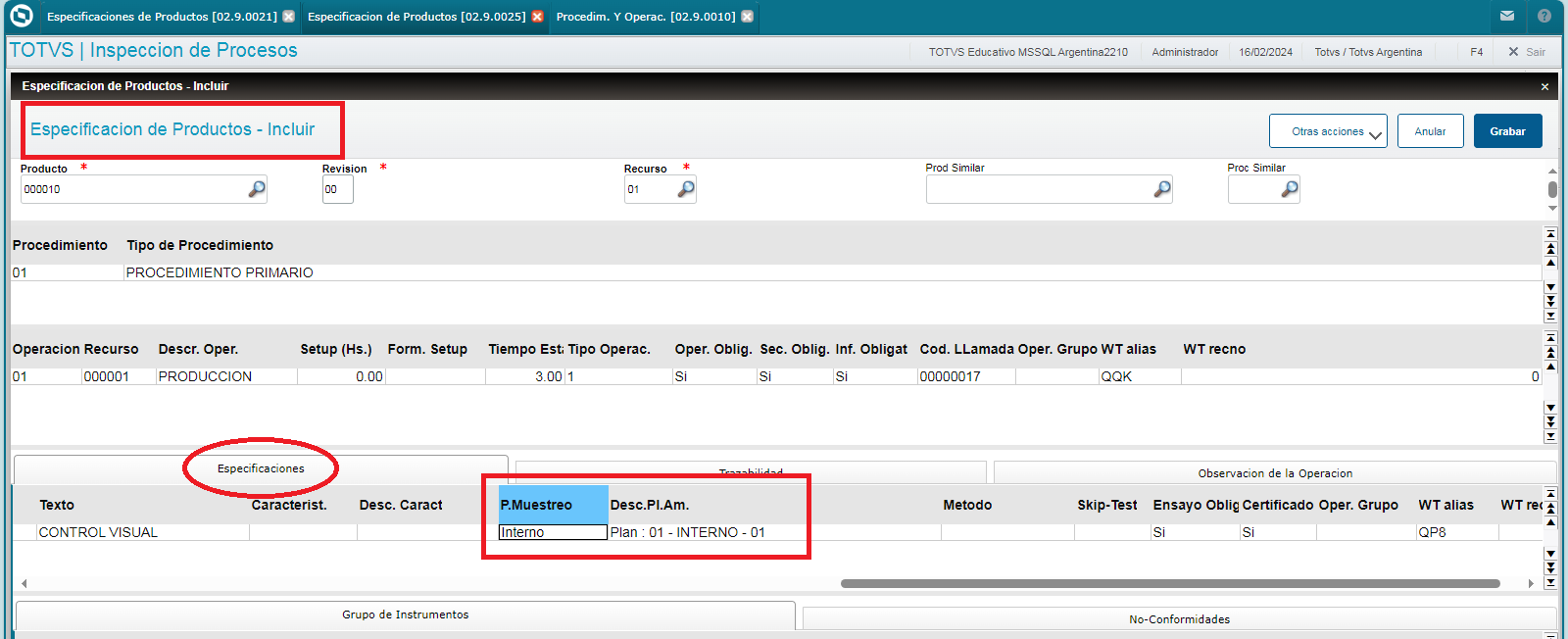Open the mail envelope icon
1568x639 pixels.
click(x=1507, y=16)
